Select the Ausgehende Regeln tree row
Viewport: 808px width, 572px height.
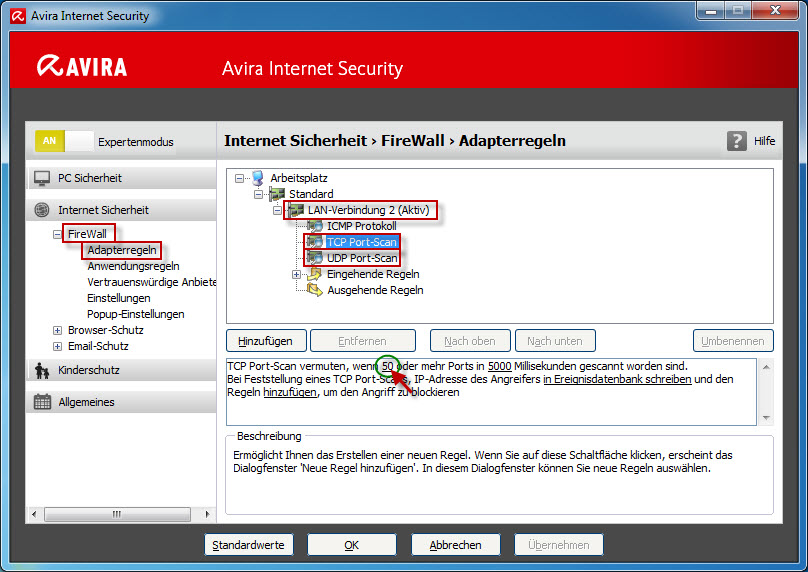tap(375, 291)
